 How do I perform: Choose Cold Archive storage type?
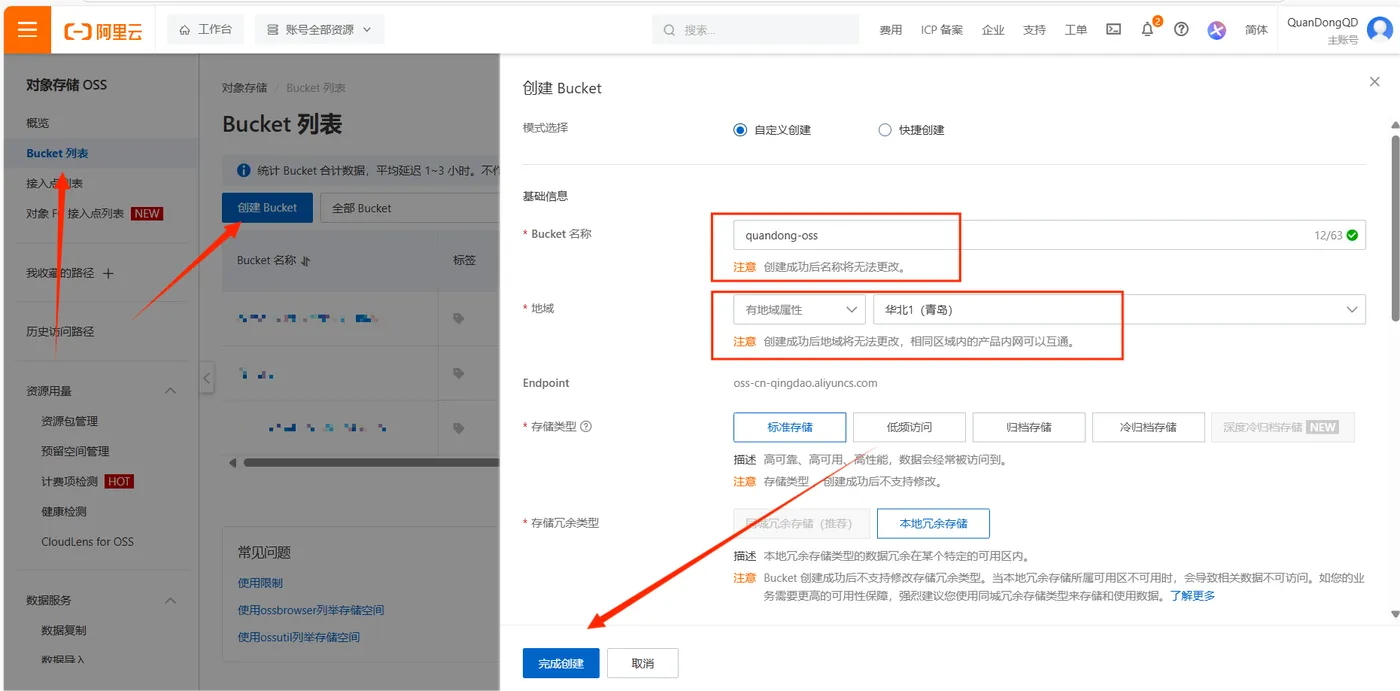tap(1149, 427)
